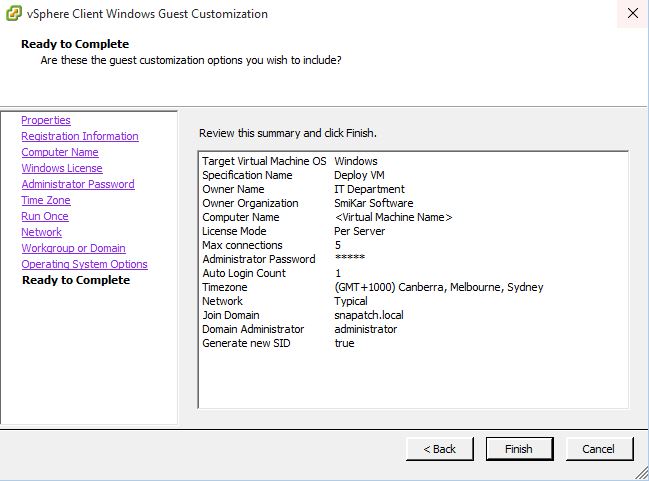Select the snapatch.local domain value

pos(369,315)
